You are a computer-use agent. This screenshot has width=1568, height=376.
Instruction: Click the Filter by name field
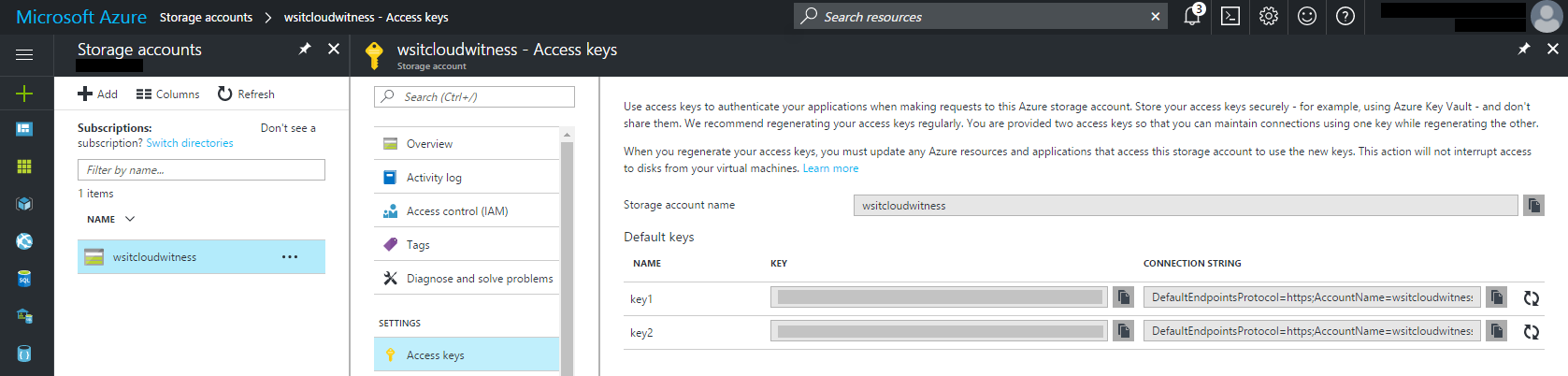click(x=201, y=169)
